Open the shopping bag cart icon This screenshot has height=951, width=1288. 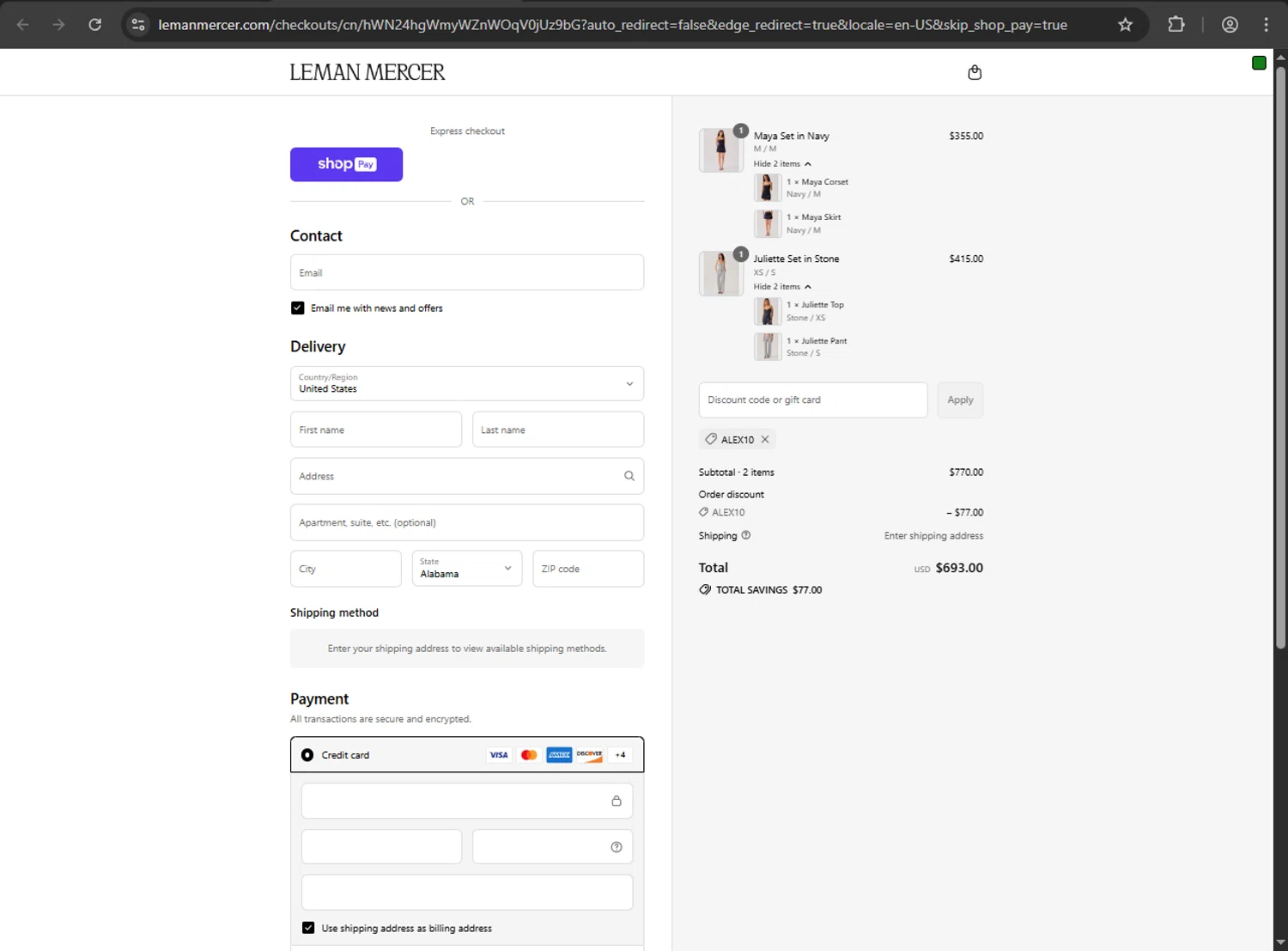975,72
